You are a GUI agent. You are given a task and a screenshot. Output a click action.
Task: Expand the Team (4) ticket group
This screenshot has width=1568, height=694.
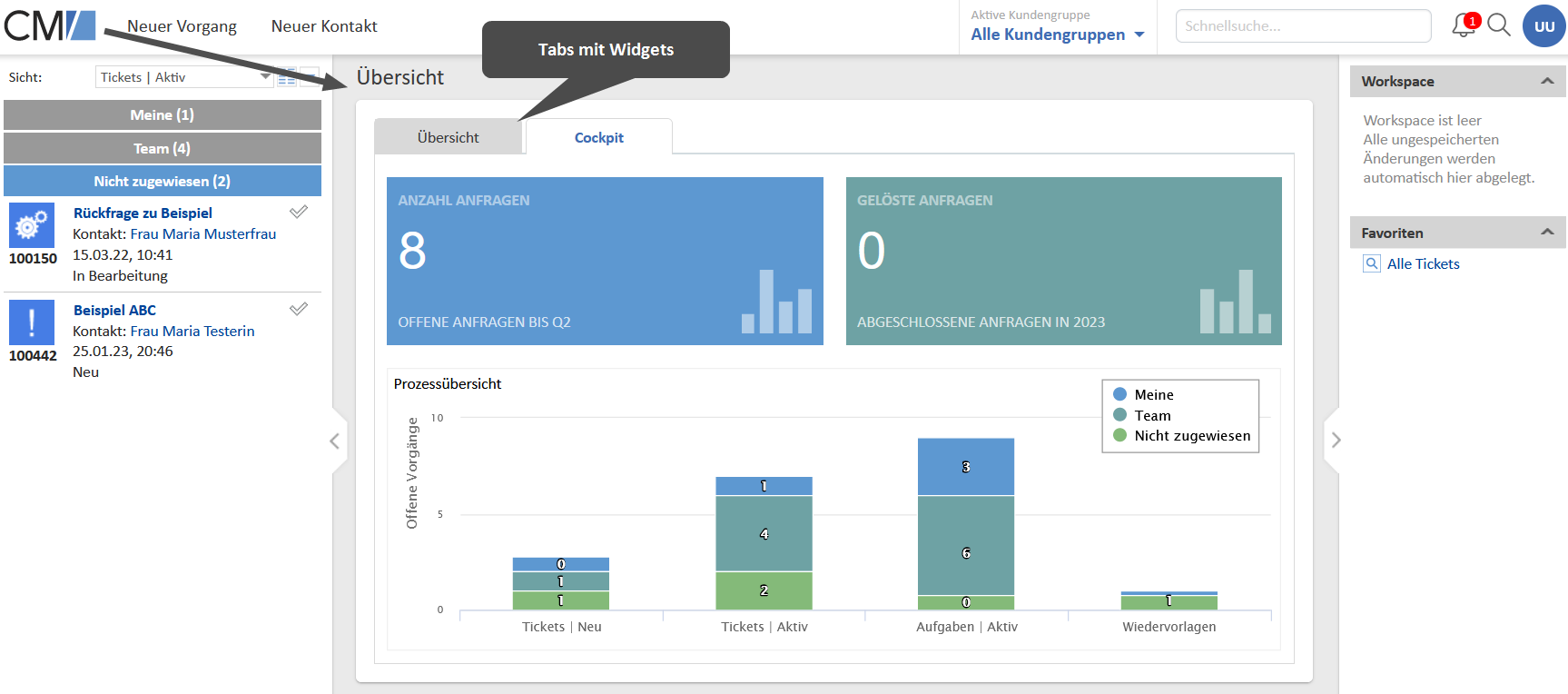pyautogui.click(x=163, y=148)
